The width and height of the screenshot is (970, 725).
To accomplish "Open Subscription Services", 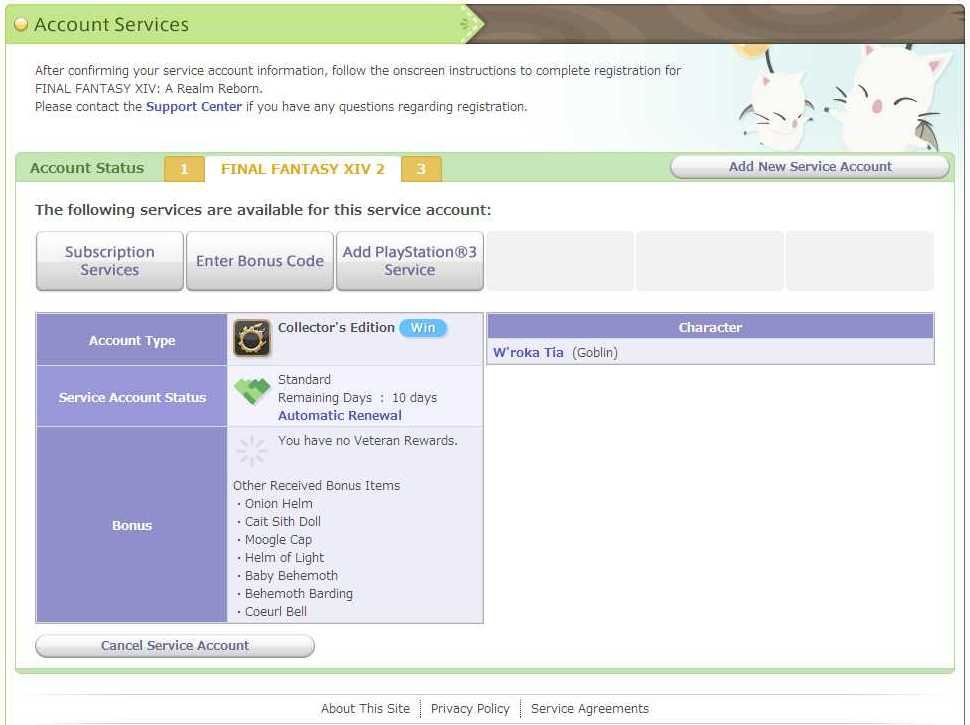I will (x=109, y=261).
